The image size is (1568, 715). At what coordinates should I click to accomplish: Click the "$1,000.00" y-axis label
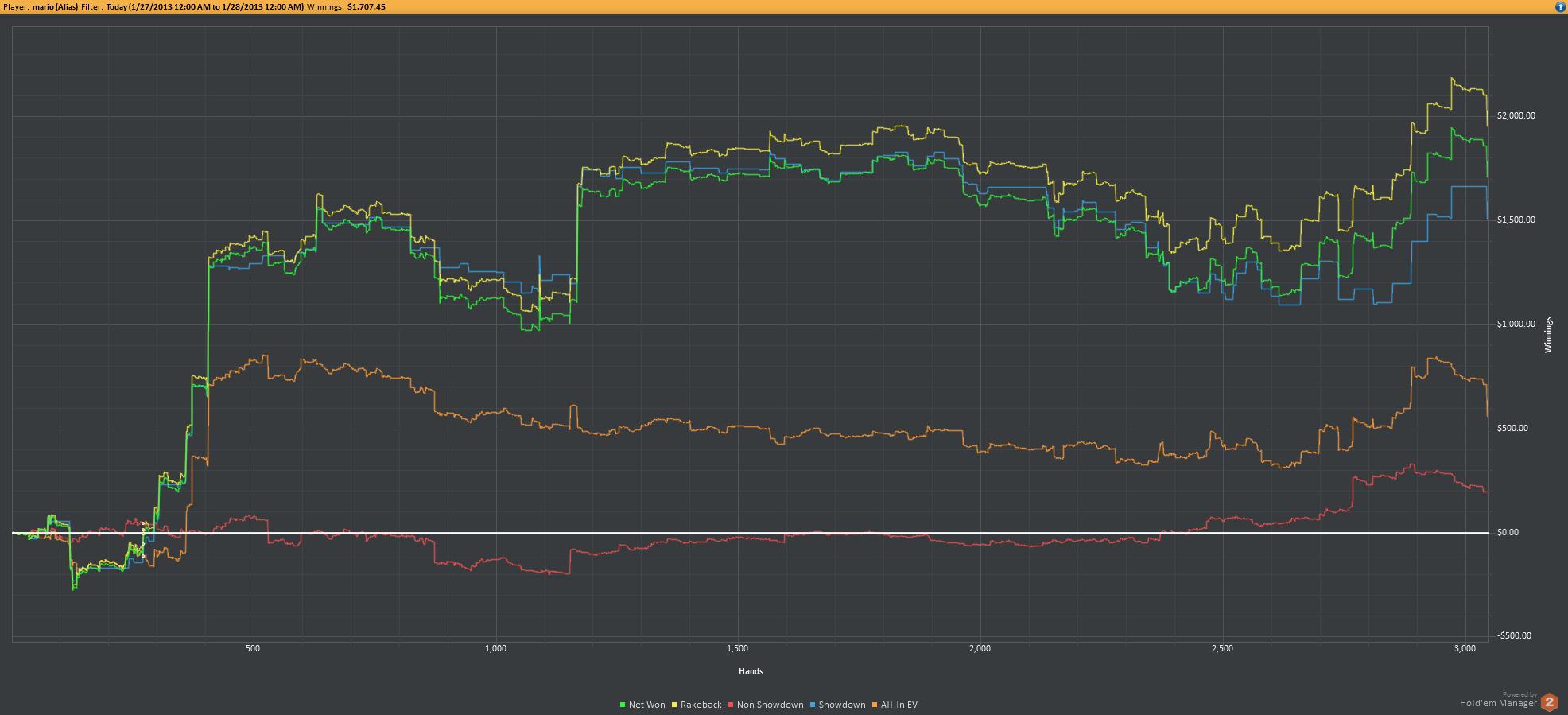pyautogui.click(x=1516, y=324)
